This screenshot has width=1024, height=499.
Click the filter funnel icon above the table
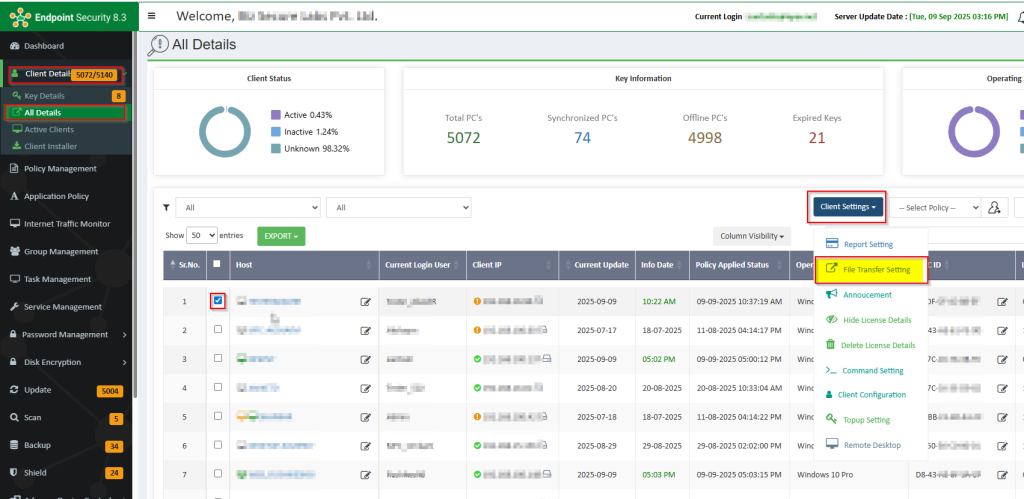[x=166, y=207]
